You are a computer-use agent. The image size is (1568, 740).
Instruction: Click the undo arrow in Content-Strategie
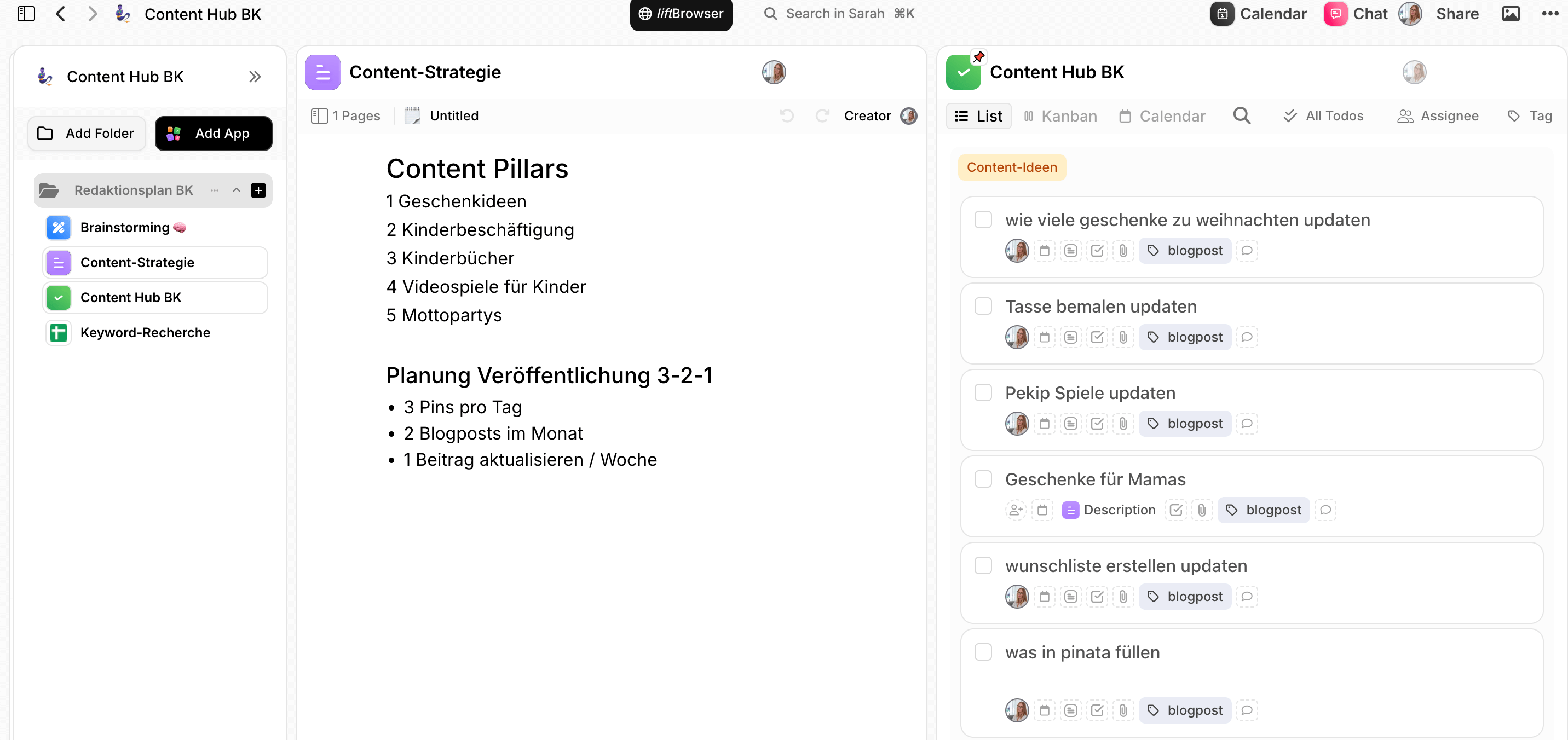click(786, 115)
